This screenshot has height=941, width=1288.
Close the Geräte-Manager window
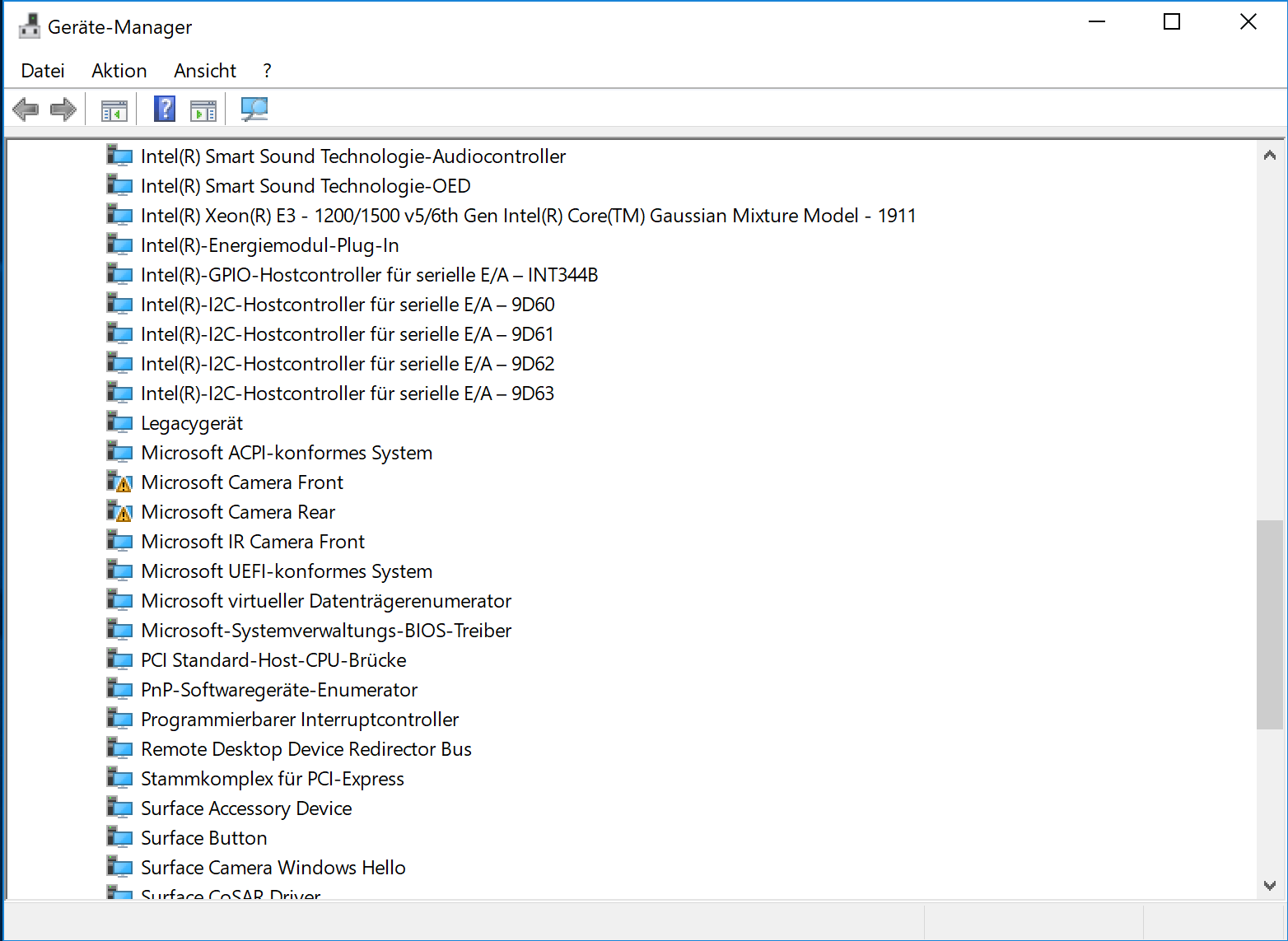(x=1248, y=22)
